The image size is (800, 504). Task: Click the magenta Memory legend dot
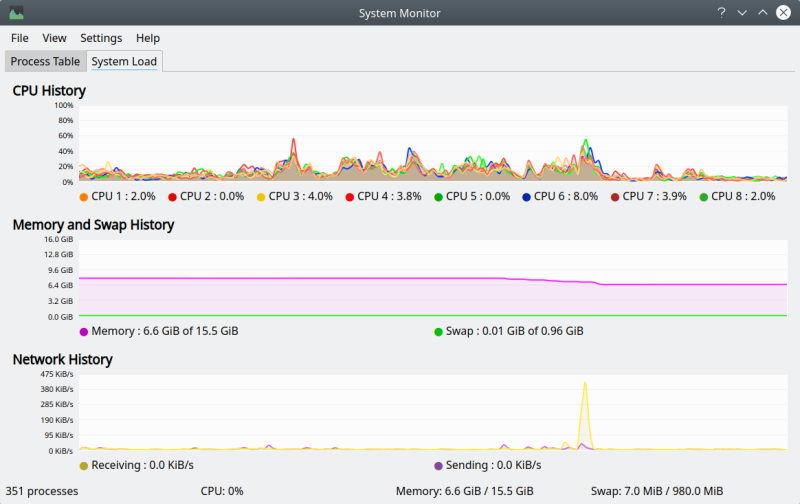click(x=83, y=332)
